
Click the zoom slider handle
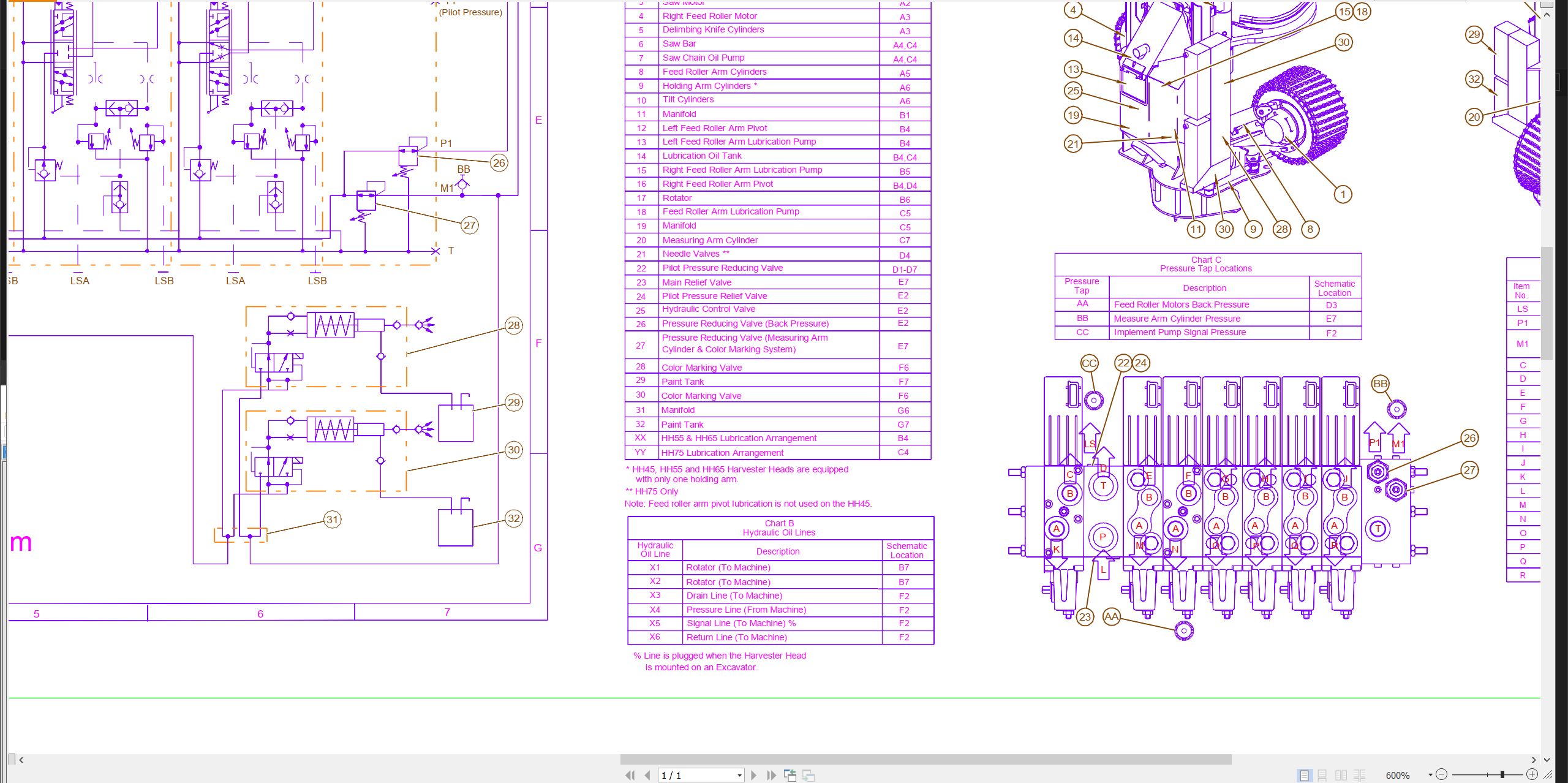[1502, 774]
